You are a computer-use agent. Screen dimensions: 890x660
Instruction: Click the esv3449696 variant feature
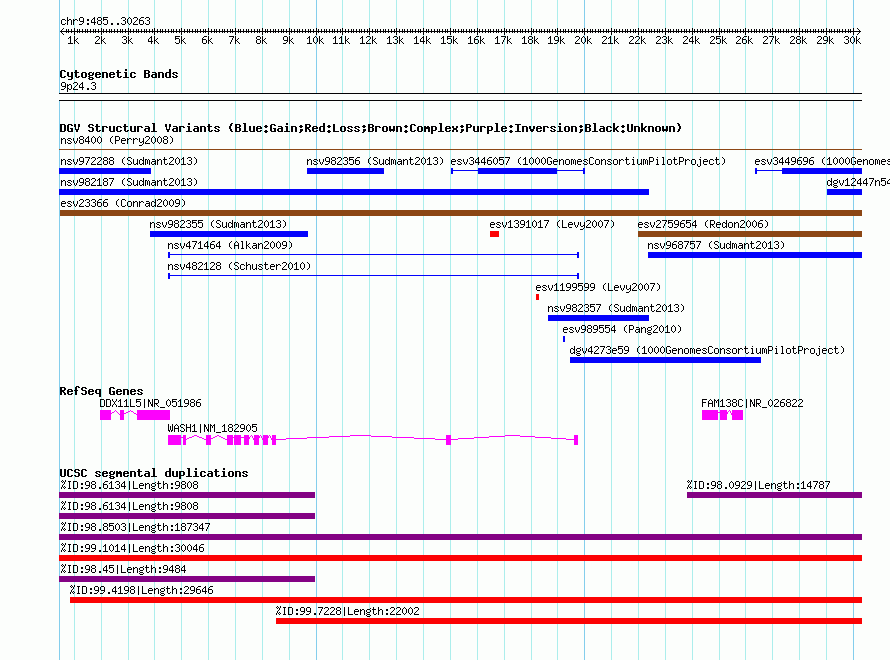(x=809, y=171)
